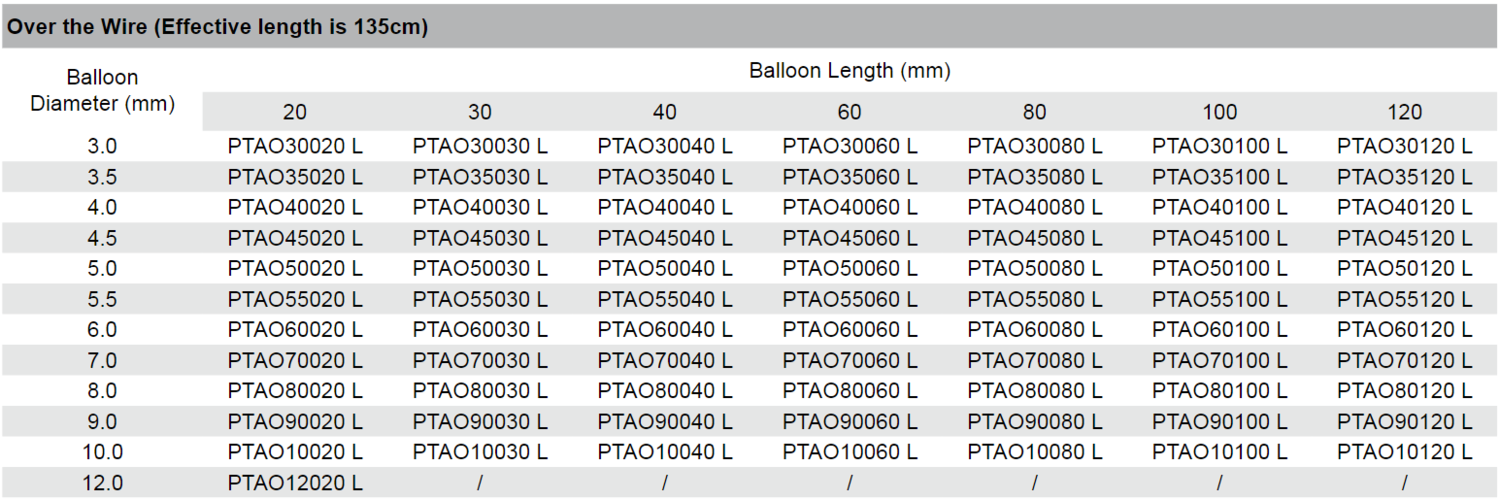Click the Over the Wire section header
Screen dimensions: 1500x500
(750, 27)
